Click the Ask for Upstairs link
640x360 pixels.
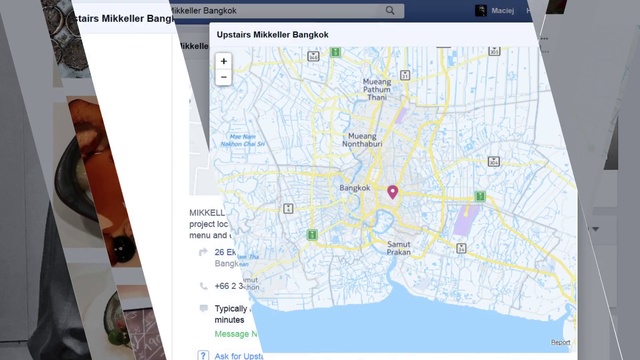tap(239, 356)
